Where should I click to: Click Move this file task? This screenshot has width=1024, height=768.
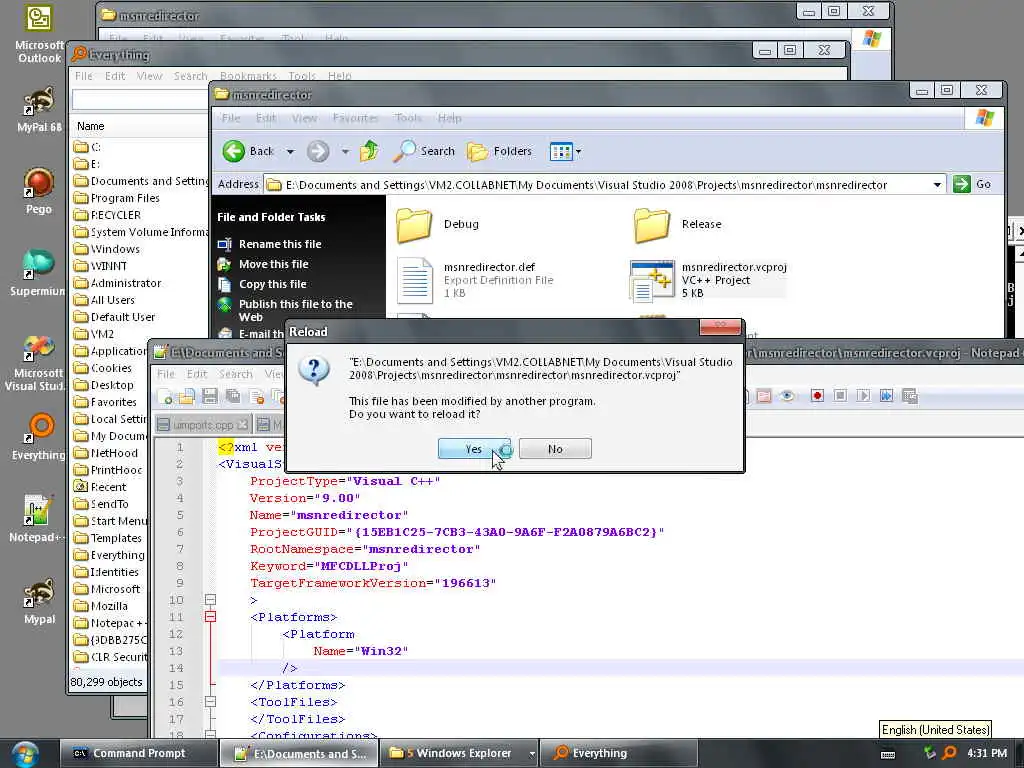tap(273, 264)
